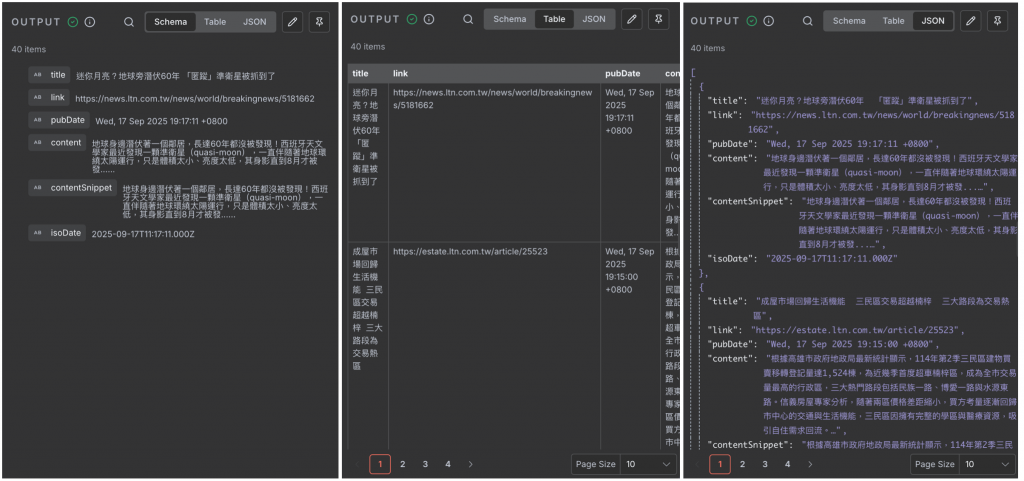The image size is (1024, 481).
Task: Open the Page Size dropdown in the middle panel
Action: pos(648,464)
